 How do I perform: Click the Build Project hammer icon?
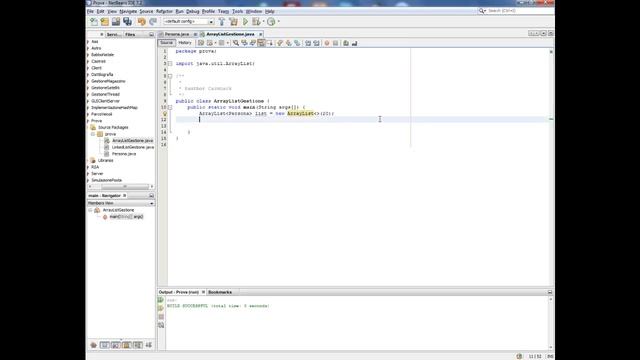pos(222,22)
